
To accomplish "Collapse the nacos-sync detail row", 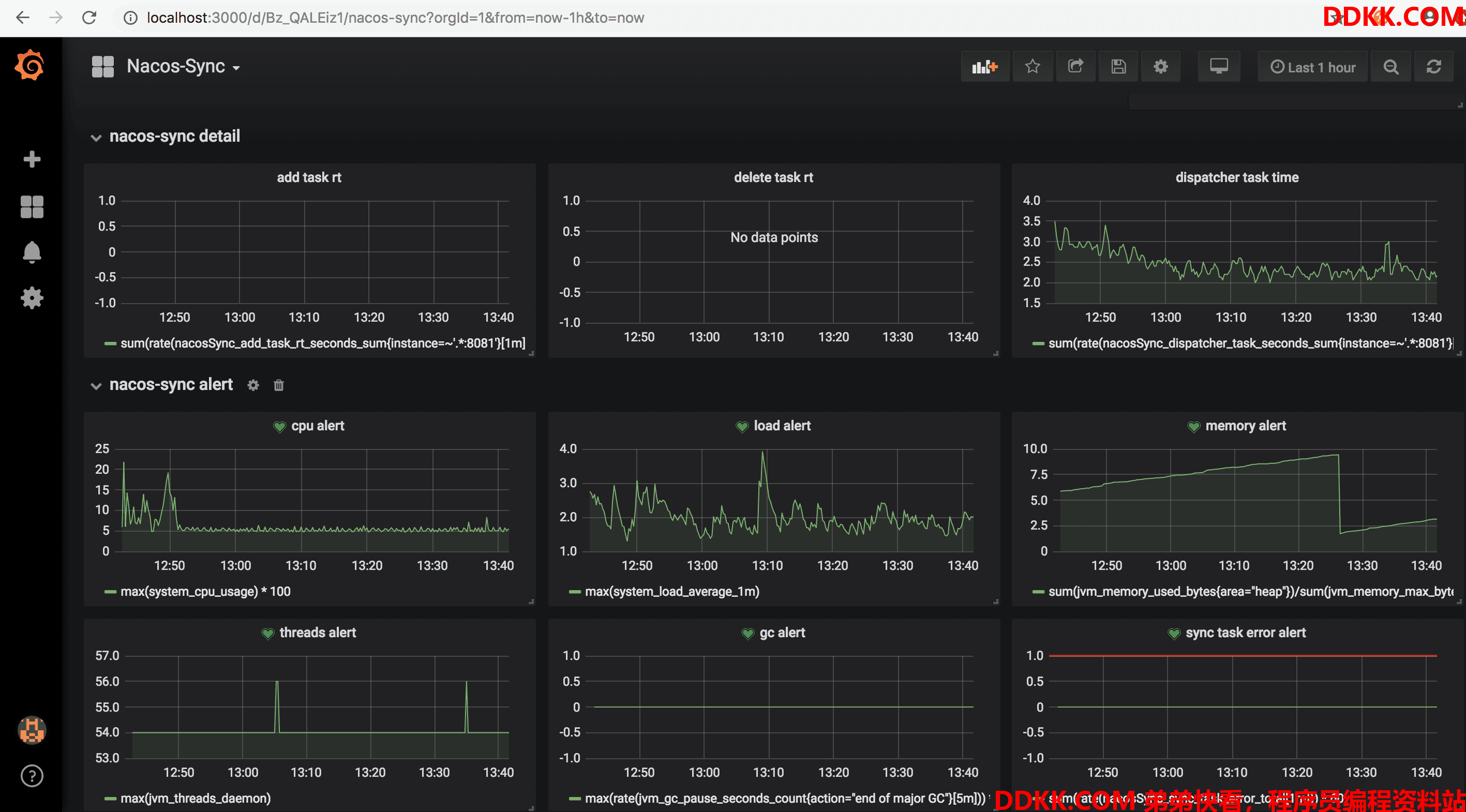I will click(x=96, y=137).
